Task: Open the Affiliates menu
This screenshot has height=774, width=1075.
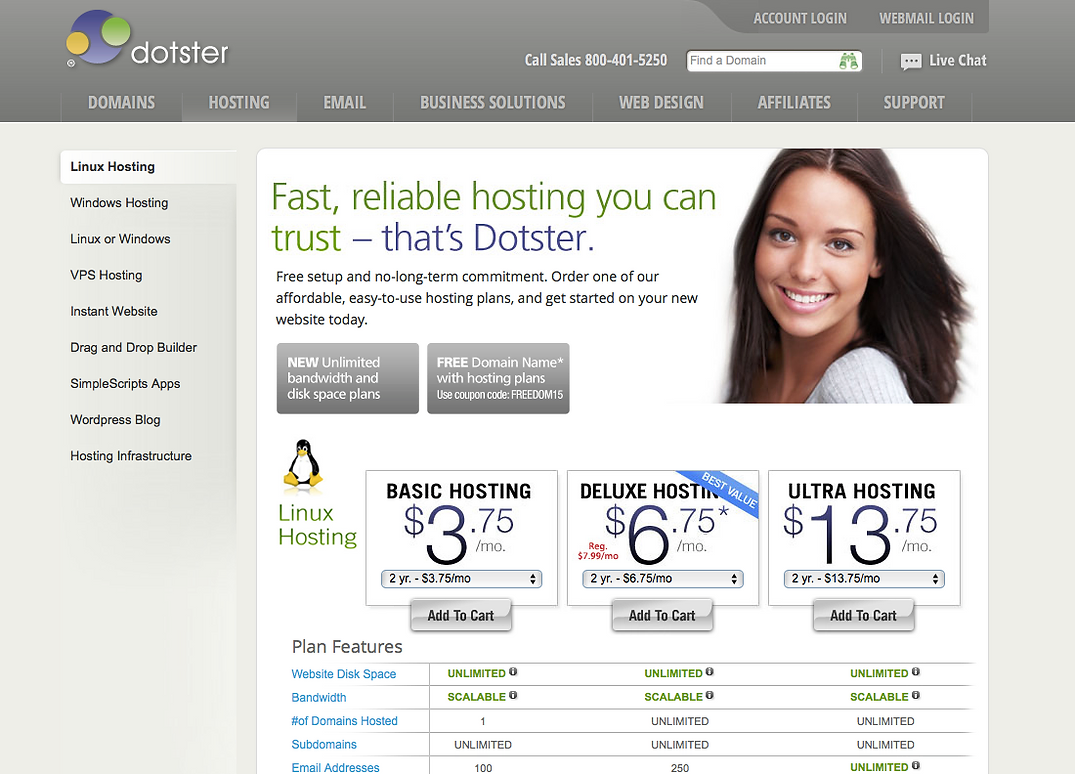Action: click(x=794, y=103)
